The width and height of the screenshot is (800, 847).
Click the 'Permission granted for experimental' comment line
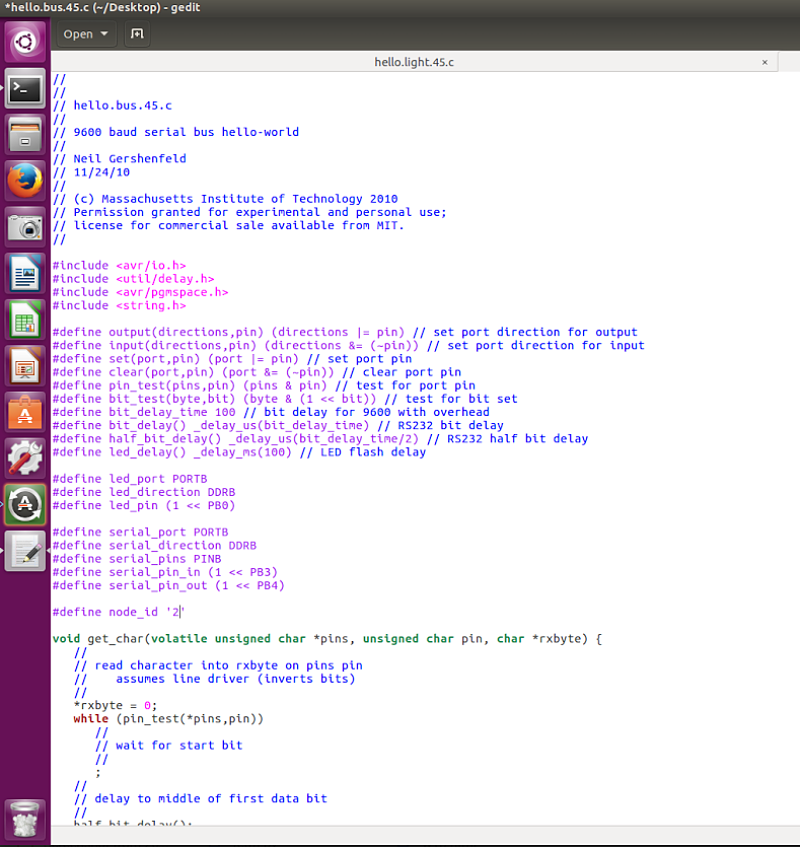point(250,212)
